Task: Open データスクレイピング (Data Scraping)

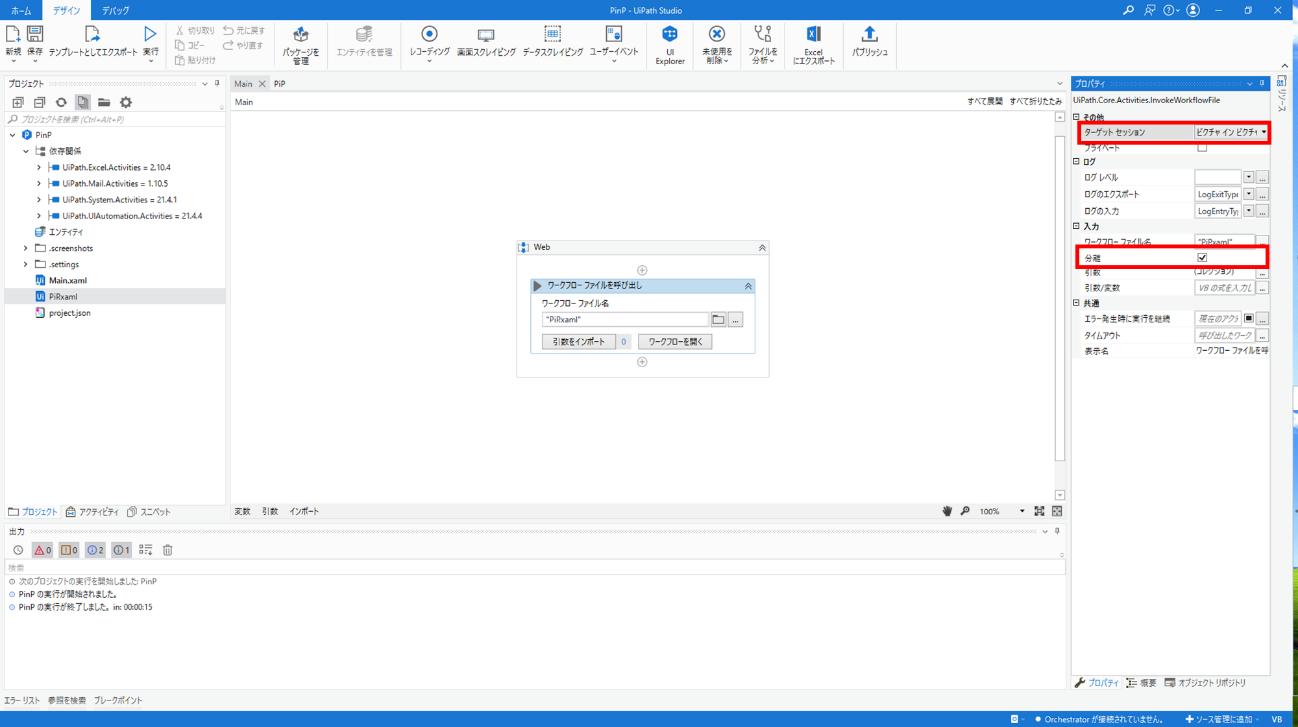Action: point(552,41)
